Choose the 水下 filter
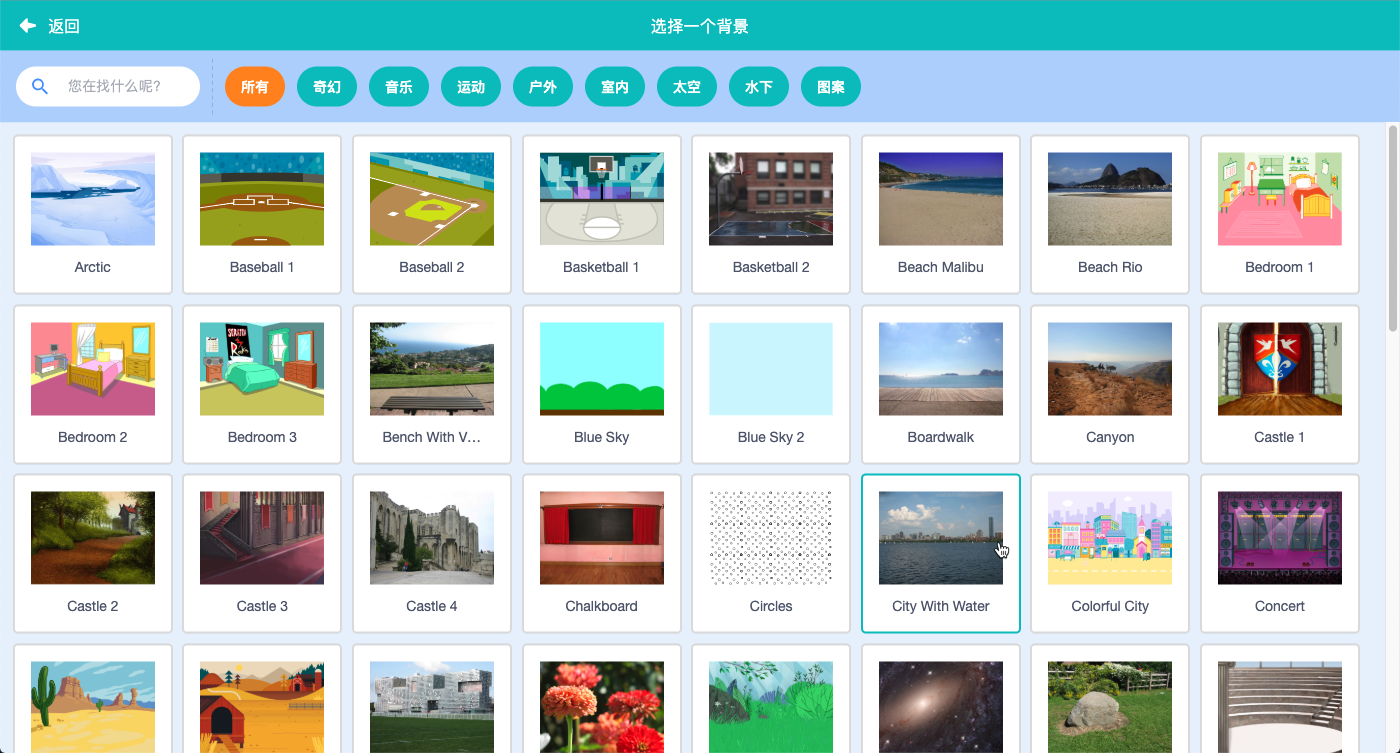Screen dimensions: 1400x753 [x=759, y=87]
